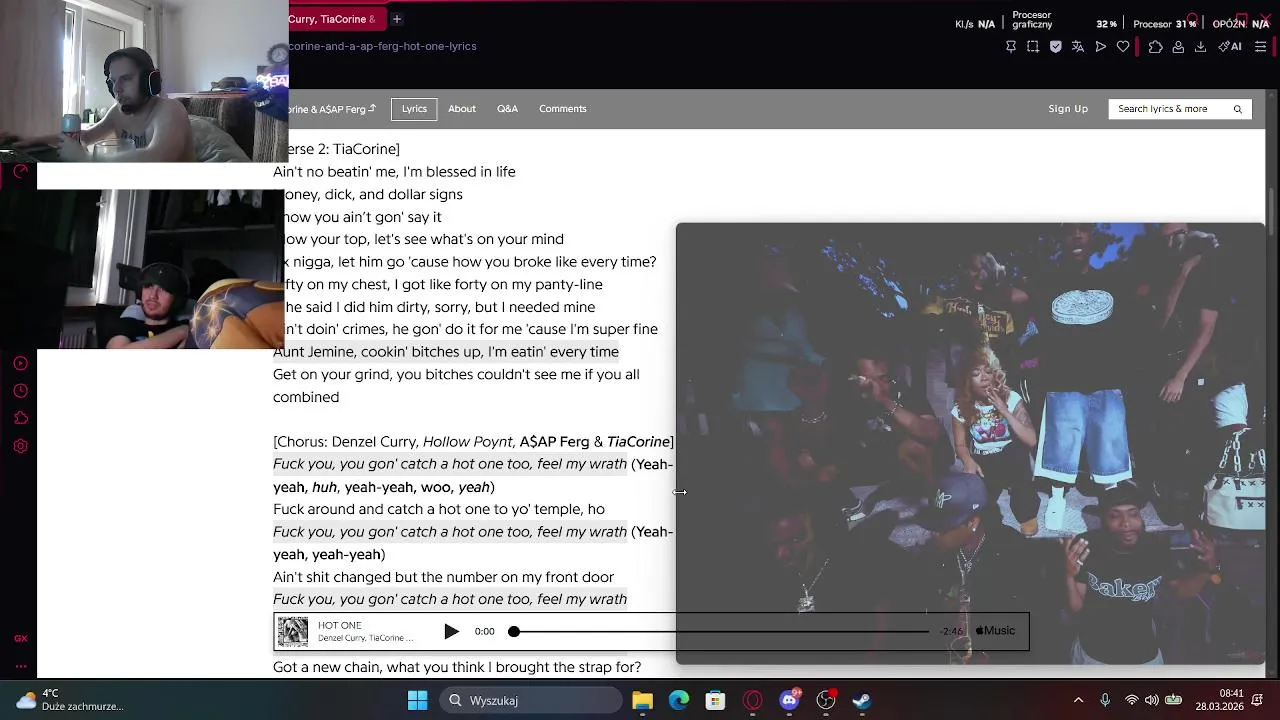This screenshot has width=1280, height=720.
Task: Add page to bookmarks with heart icon
Action: click(1123, 46)
